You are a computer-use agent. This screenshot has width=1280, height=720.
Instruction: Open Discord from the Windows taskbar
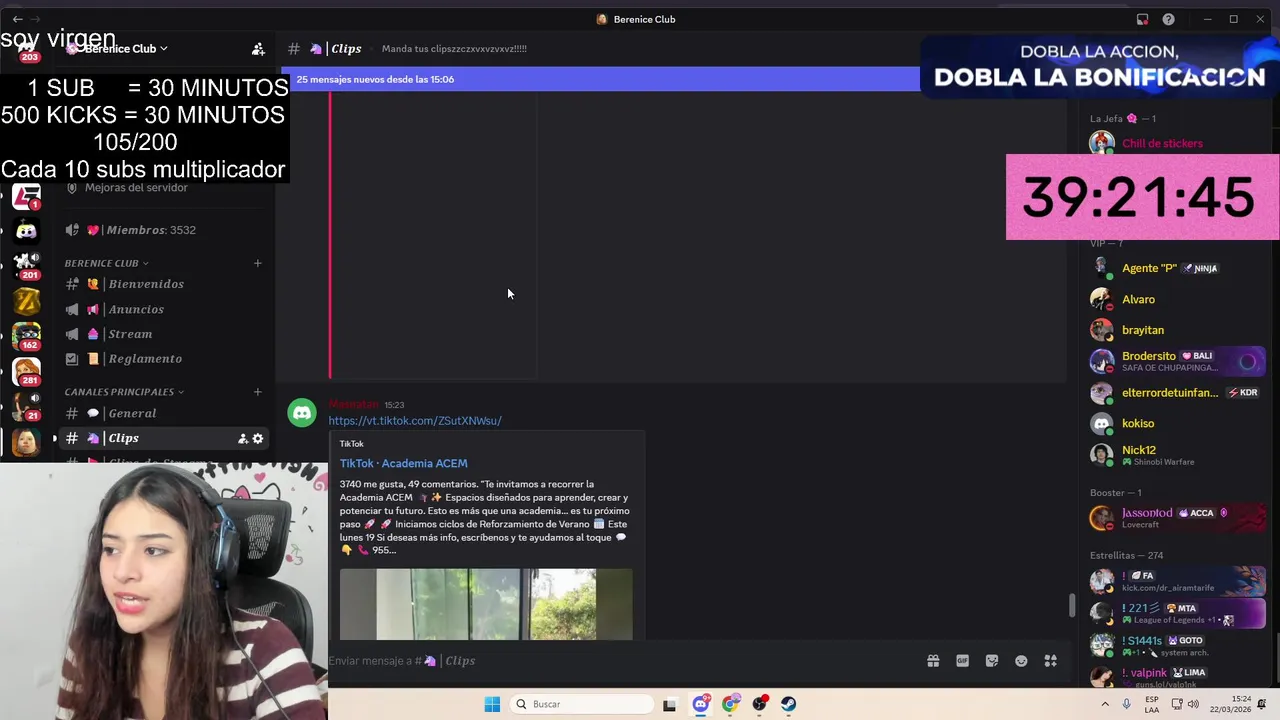coord(701,704)
